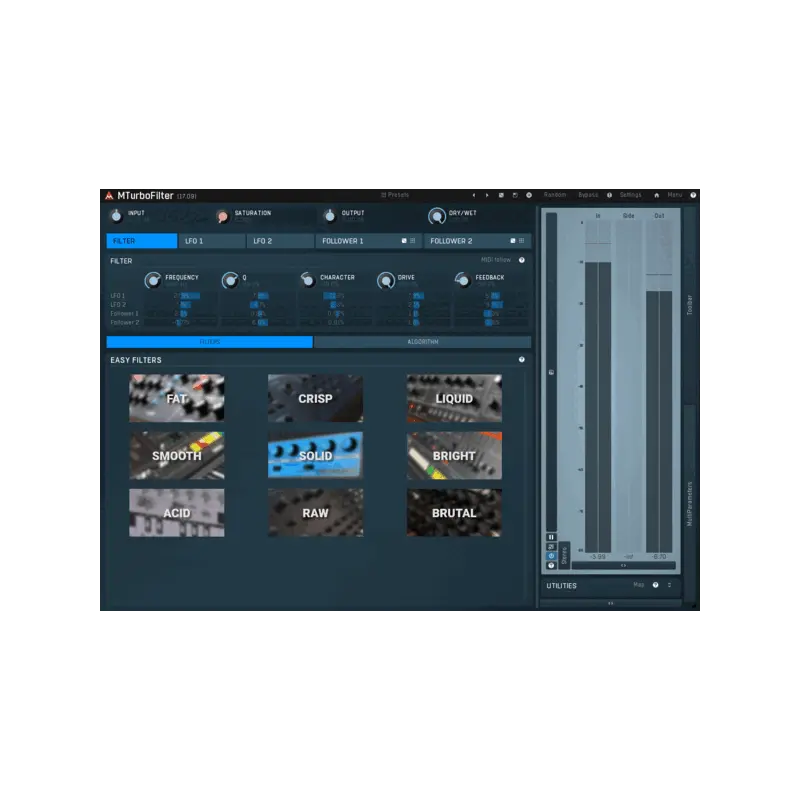Click the Q knob

[230, 281]
